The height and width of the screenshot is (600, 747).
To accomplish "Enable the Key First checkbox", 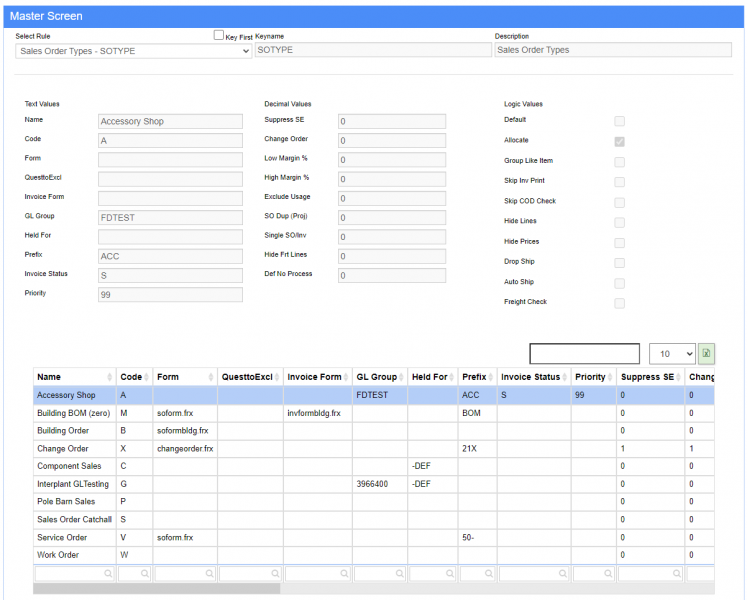I will click(219, 35).
